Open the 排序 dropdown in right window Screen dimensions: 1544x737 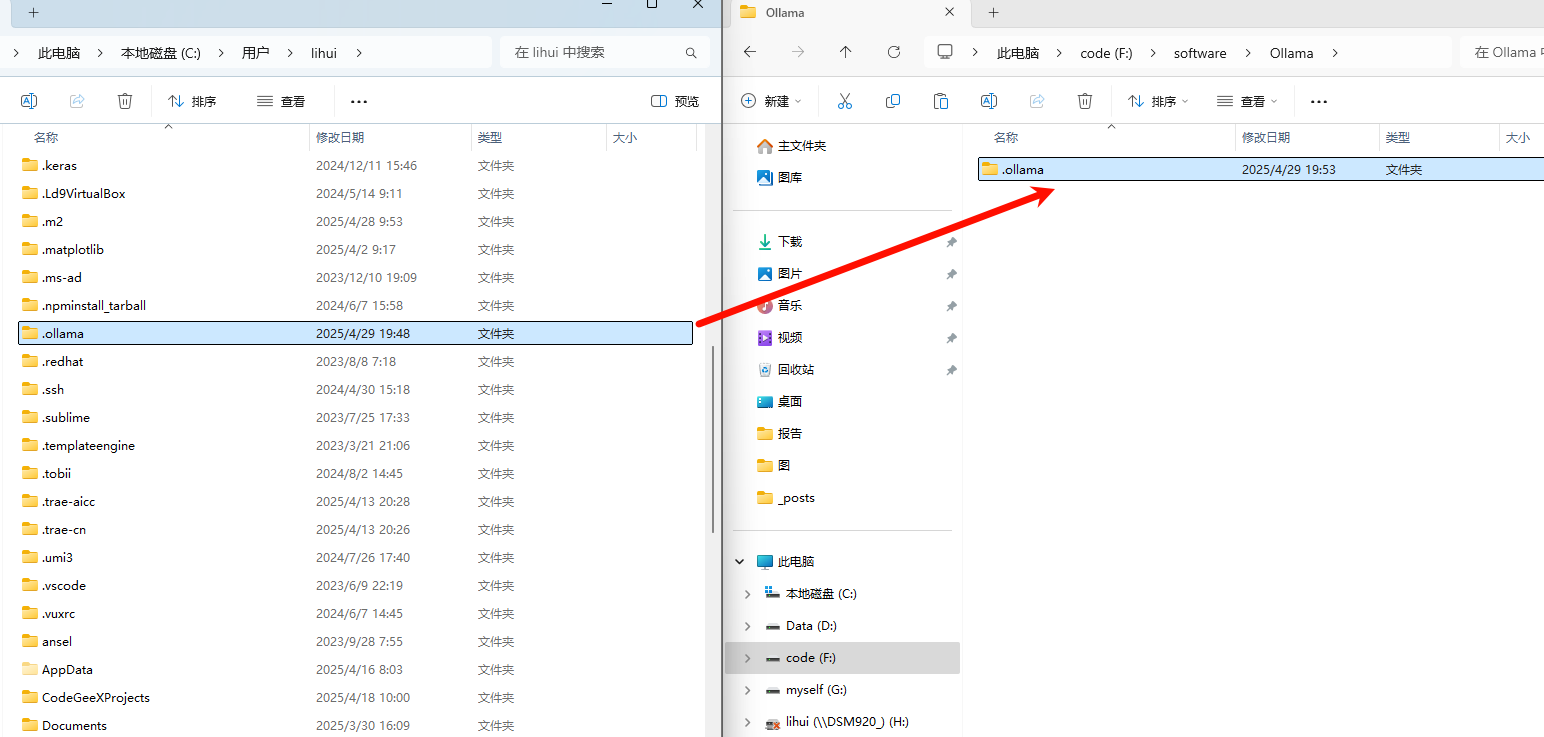click(x=1158, y=101)
